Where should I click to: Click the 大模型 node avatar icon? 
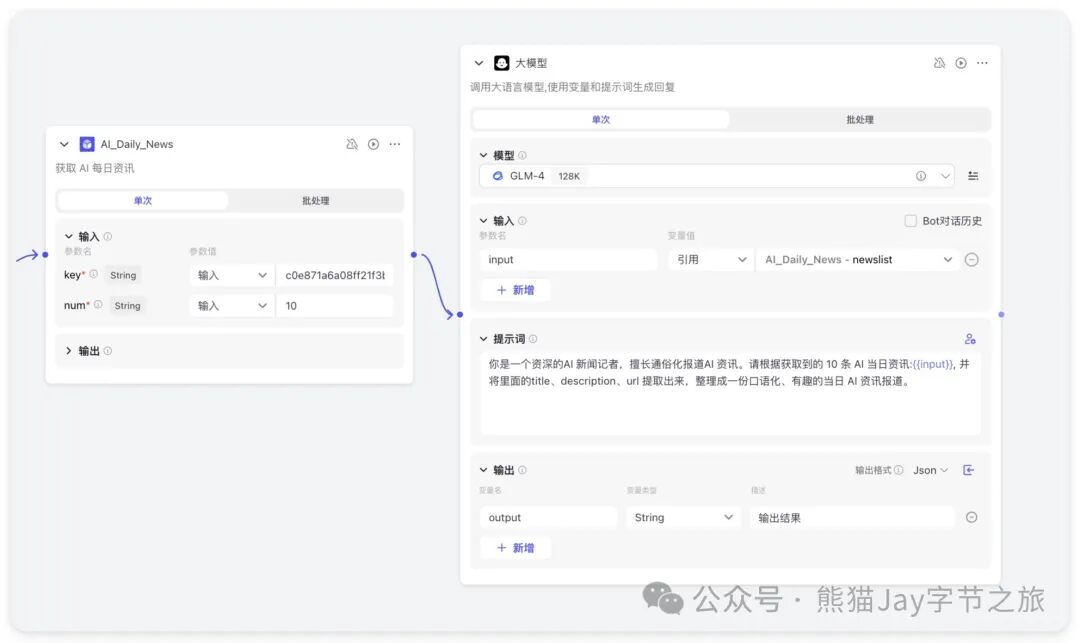[501, 63]
